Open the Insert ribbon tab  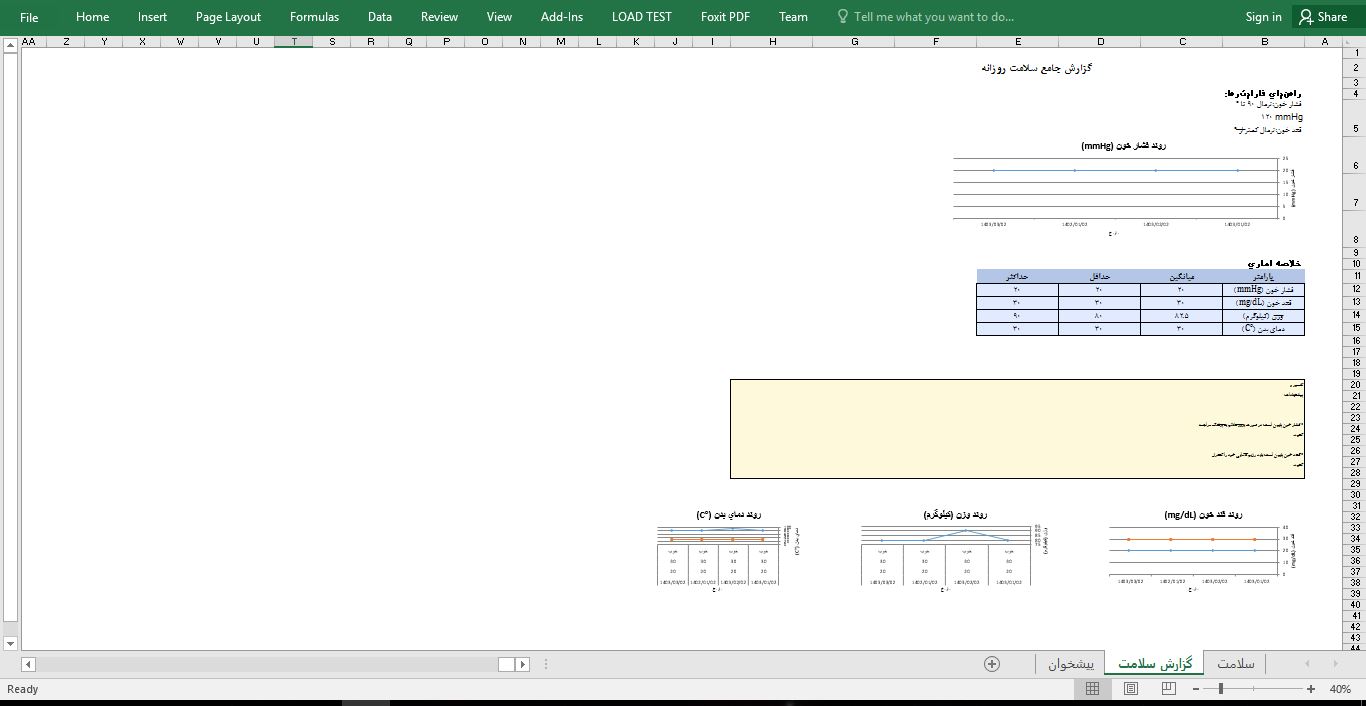pos(152,17)
